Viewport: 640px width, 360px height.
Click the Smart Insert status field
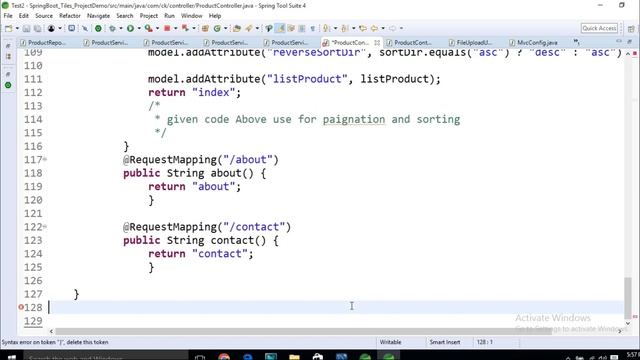pos(444,342)
